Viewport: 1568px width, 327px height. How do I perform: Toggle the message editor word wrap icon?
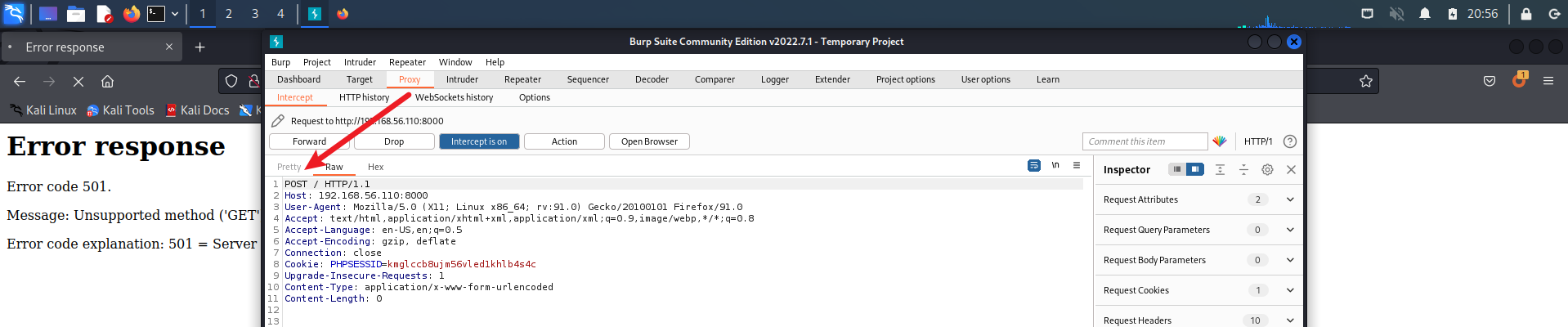tap(1034, 165)
